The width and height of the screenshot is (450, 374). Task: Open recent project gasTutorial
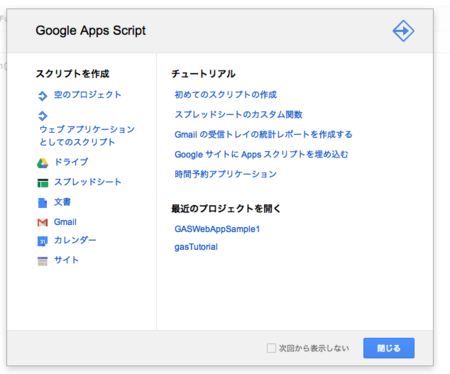click(196, 247)
